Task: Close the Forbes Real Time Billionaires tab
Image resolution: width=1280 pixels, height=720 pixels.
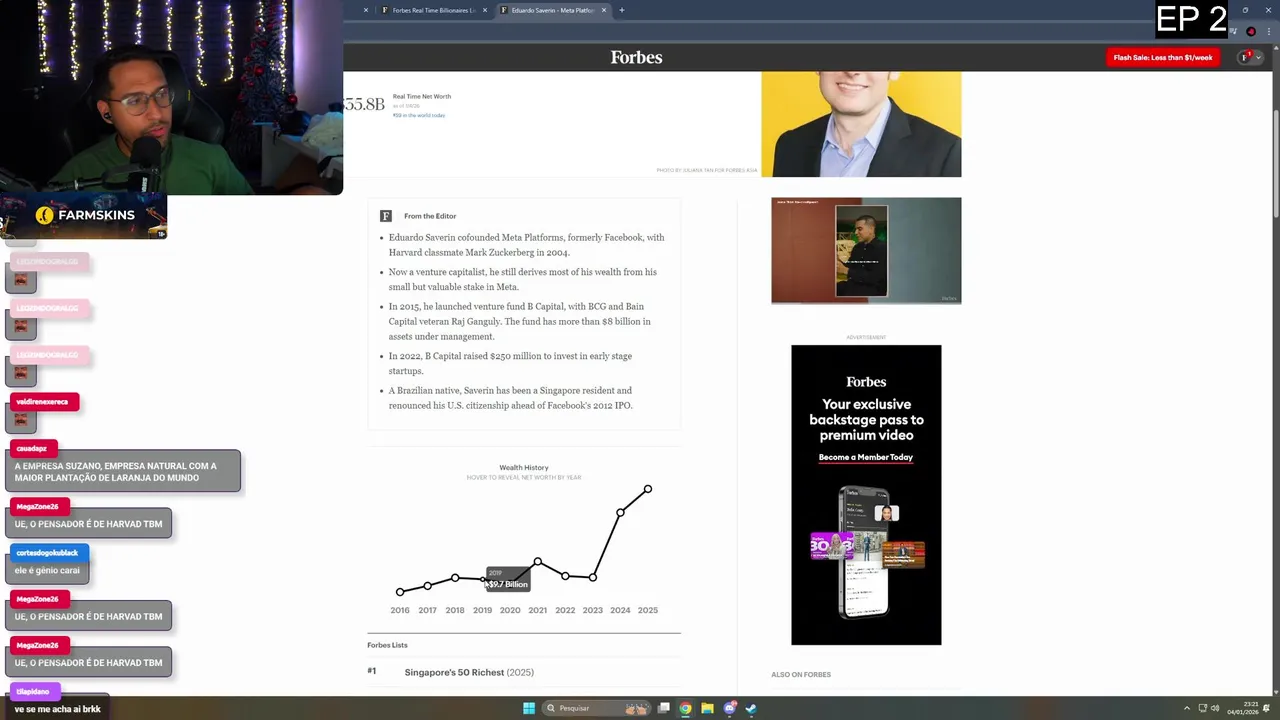Action: click(x=485, y=10)
